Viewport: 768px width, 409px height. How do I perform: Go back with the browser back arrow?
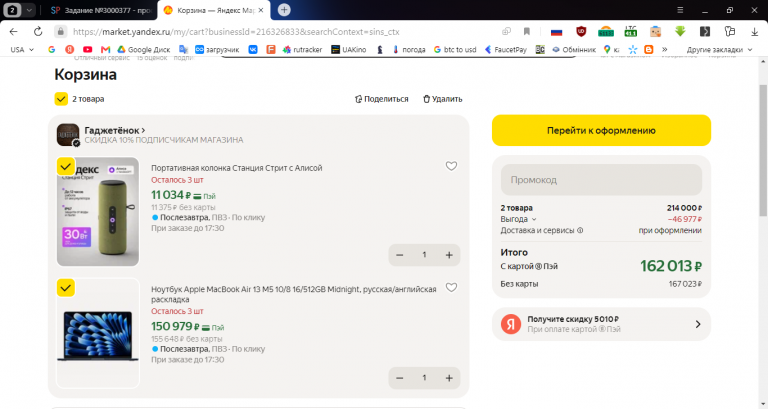[x=13, y=32]
